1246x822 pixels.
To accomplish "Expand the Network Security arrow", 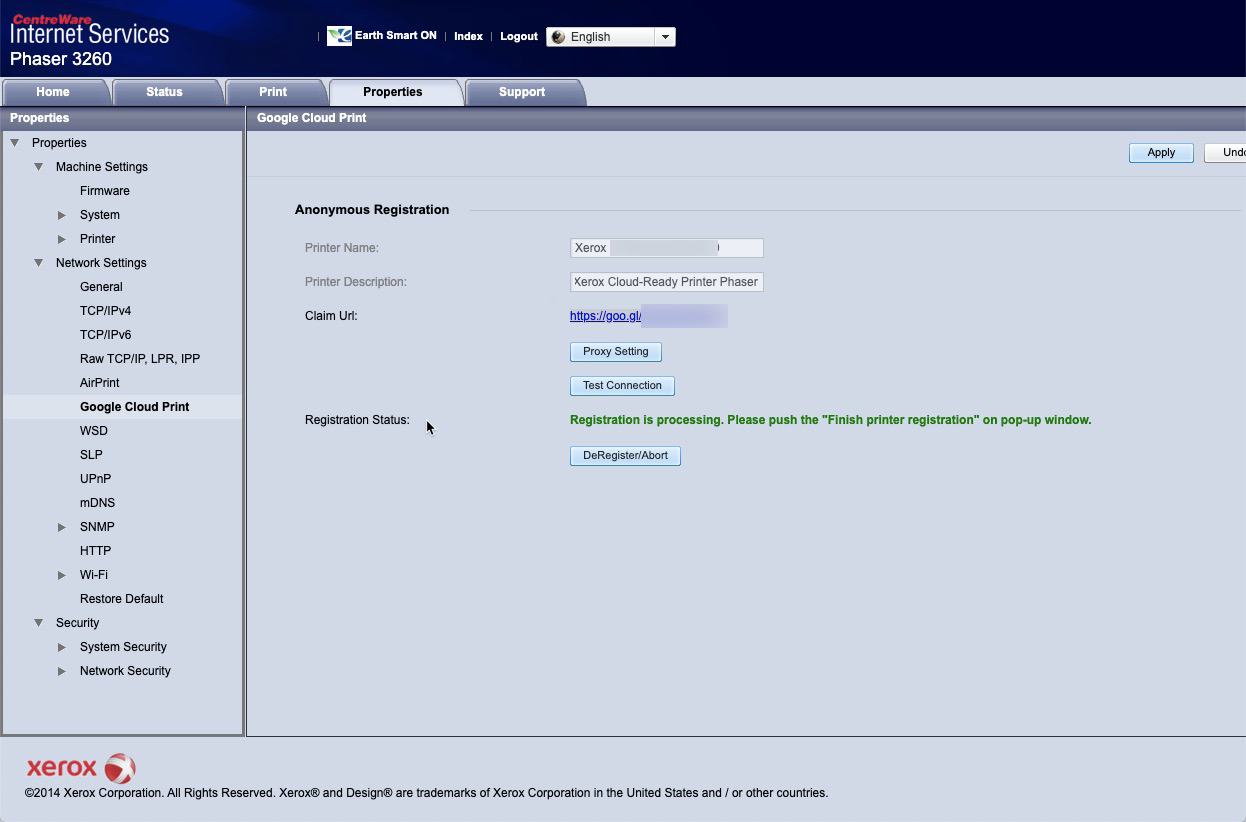I will click(62, 671).
